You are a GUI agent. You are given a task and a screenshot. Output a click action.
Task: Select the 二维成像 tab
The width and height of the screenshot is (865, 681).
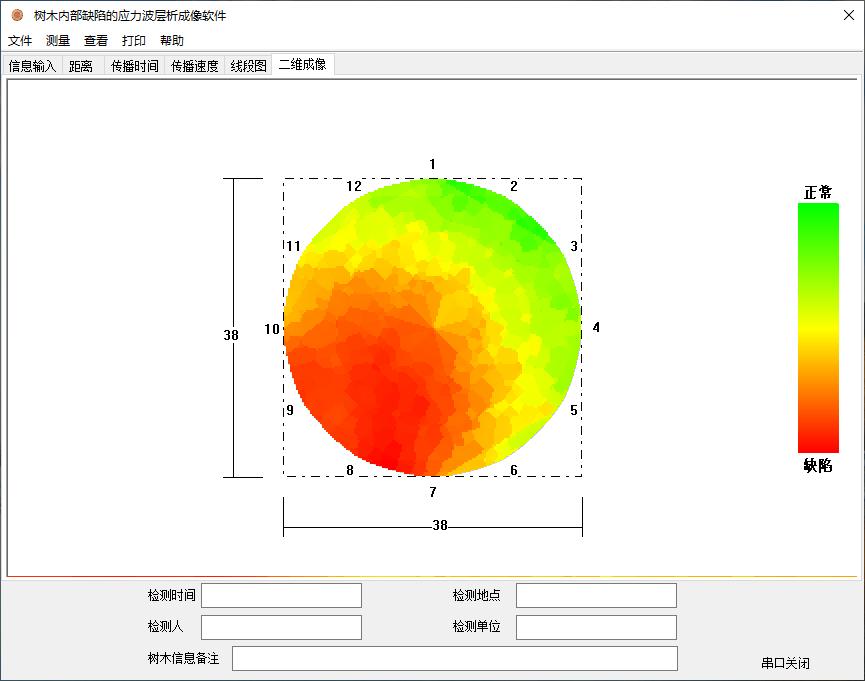[x=302, y=65]
